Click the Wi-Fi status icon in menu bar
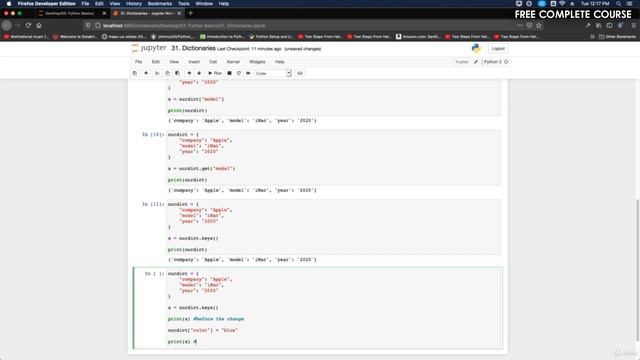Image resolution: width=640 pixels, height=360 pixels. 562,4
